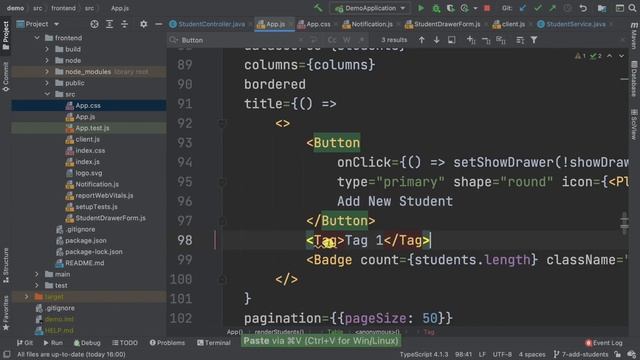Build project with the hammer icon
The image size is (640, 360).
click(x=318, y=8)
